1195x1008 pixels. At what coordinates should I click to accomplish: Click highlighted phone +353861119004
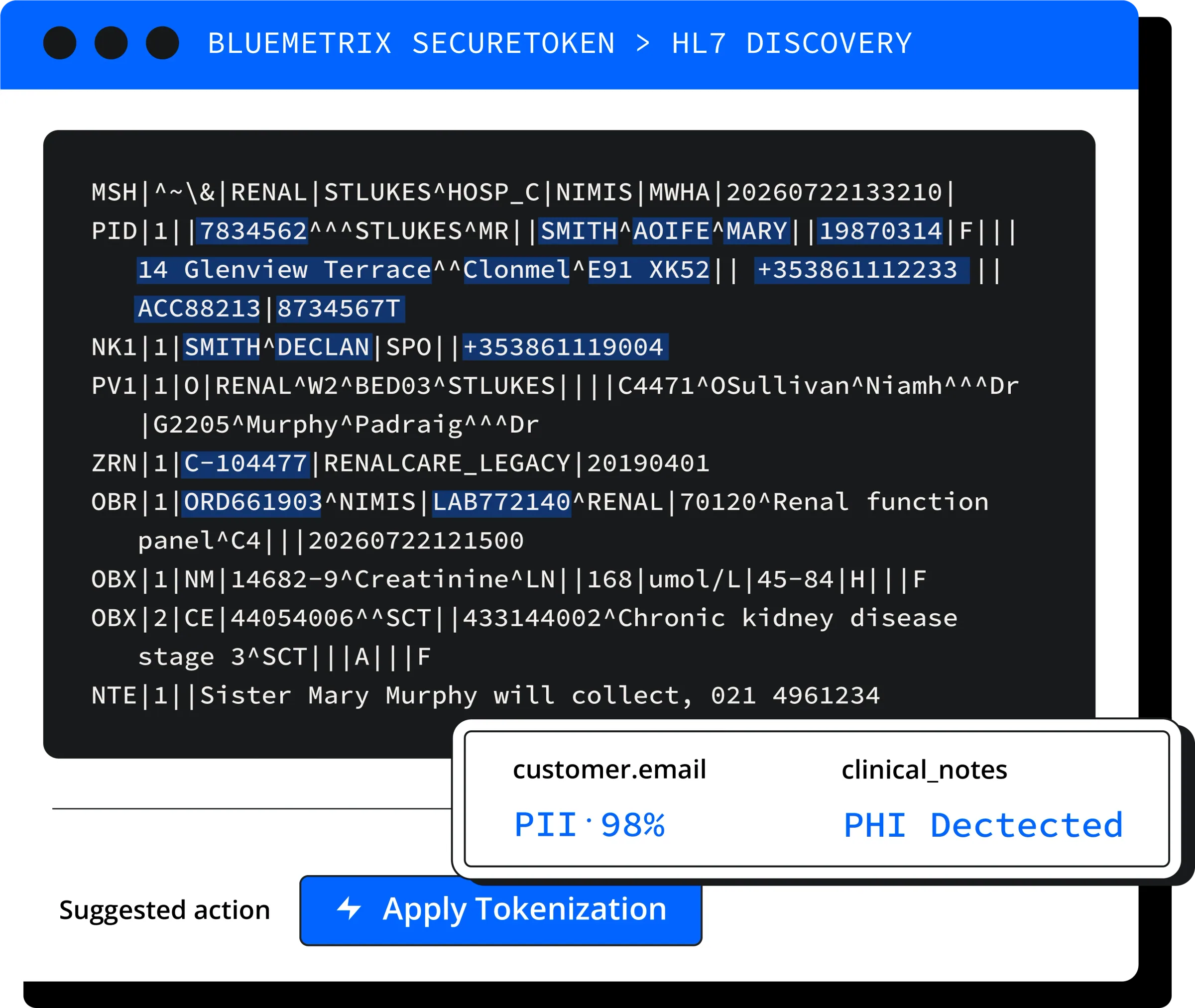pos(565,347)
